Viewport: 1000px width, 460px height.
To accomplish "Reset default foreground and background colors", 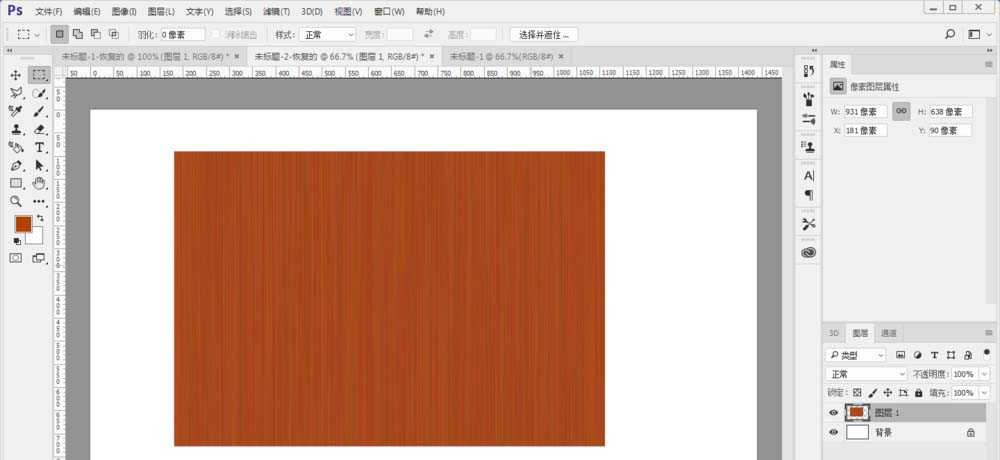I will (x=17, y=241).
